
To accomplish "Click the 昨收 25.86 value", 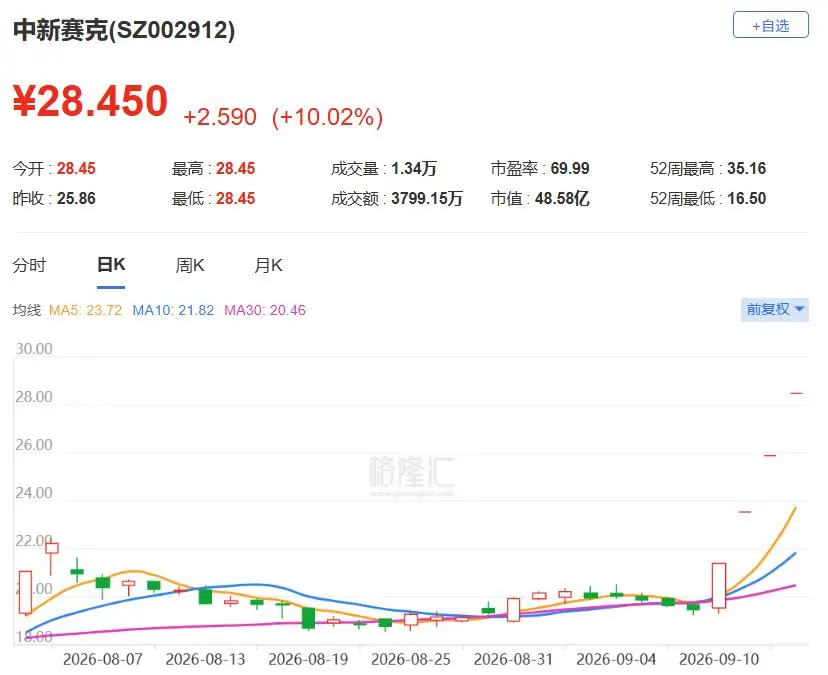I will tap(76, 199).
